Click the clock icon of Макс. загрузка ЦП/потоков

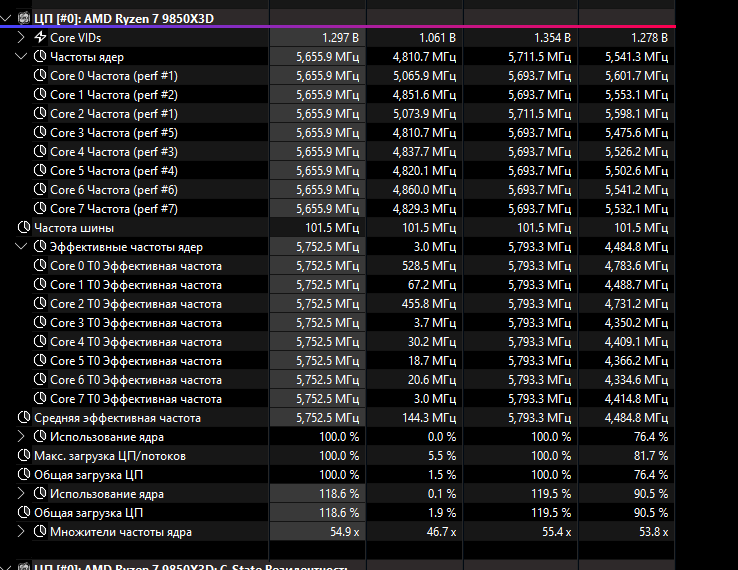pyautogui.click(x=24, y=456)
